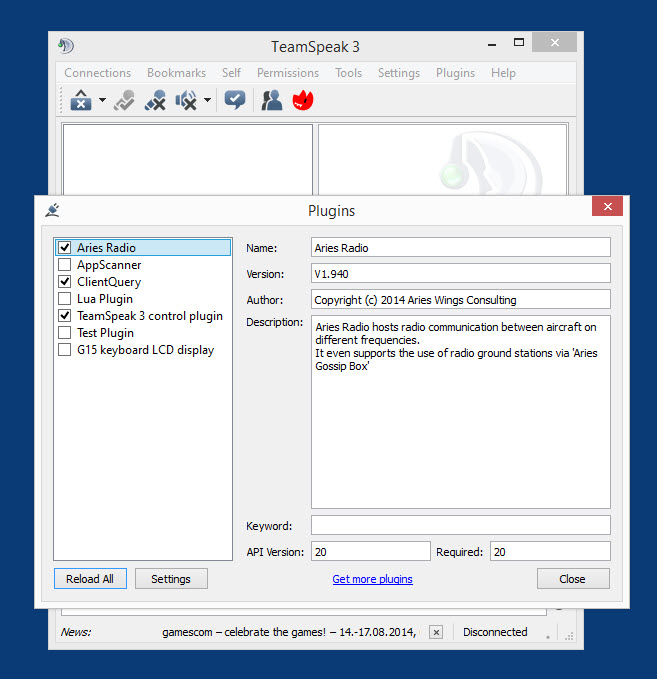Open the Tools menu

(348, 73)
